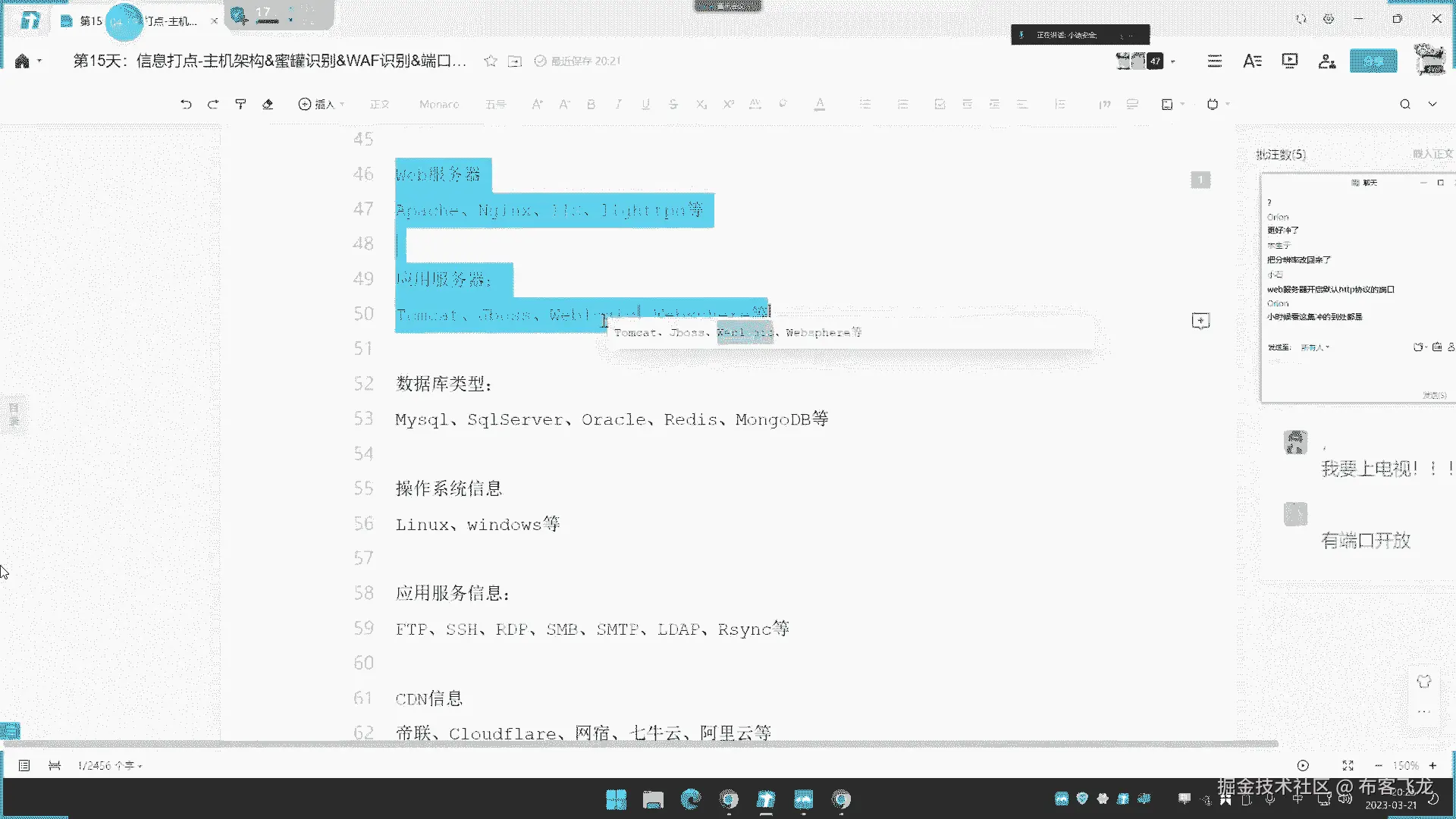Screen dimensions: 1456x819
Task: Click the 嵌入正文 link
Action: click(1432, 154)
